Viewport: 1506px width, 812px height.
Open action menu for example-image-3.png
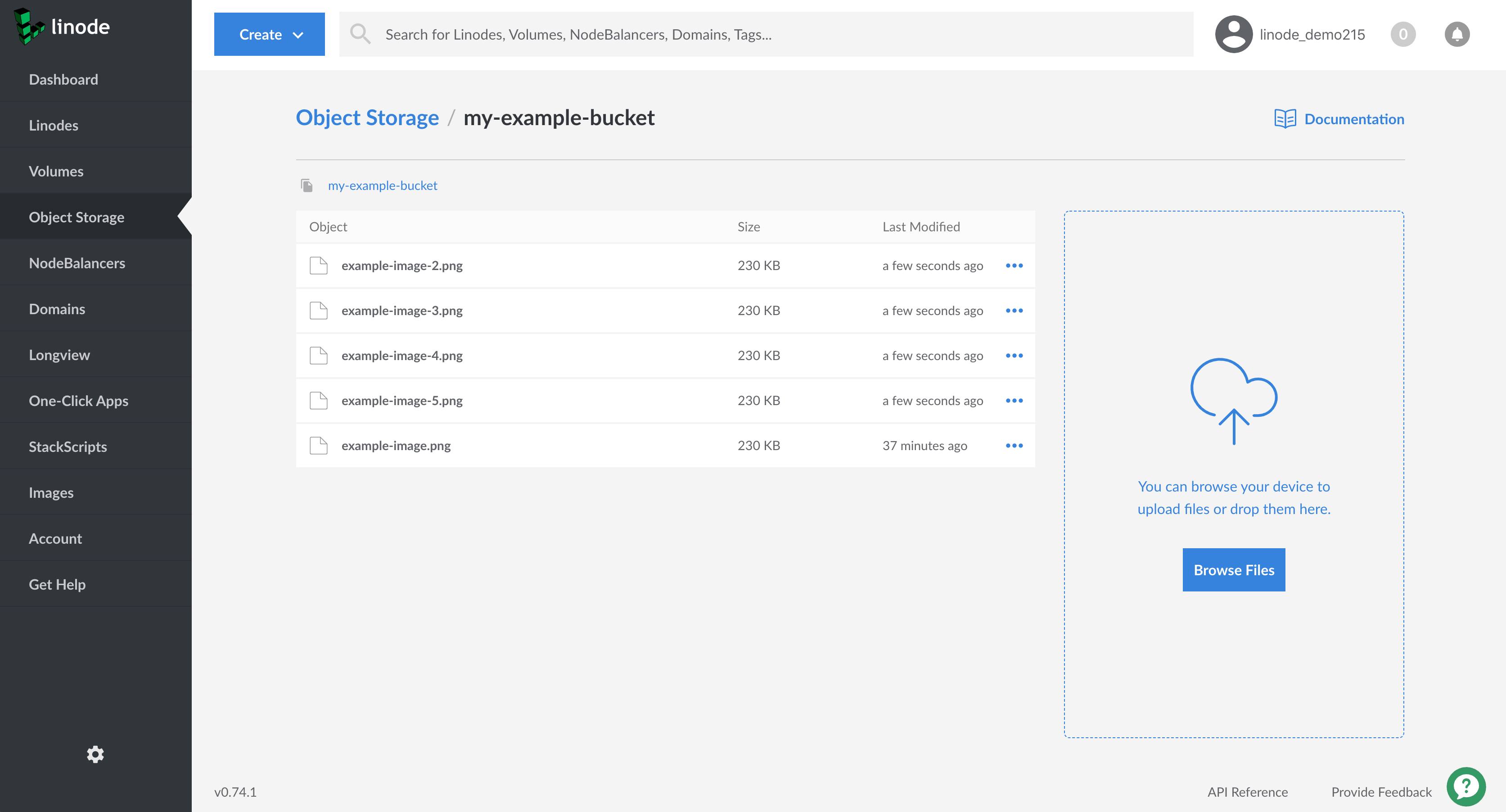coord(1015,311)
